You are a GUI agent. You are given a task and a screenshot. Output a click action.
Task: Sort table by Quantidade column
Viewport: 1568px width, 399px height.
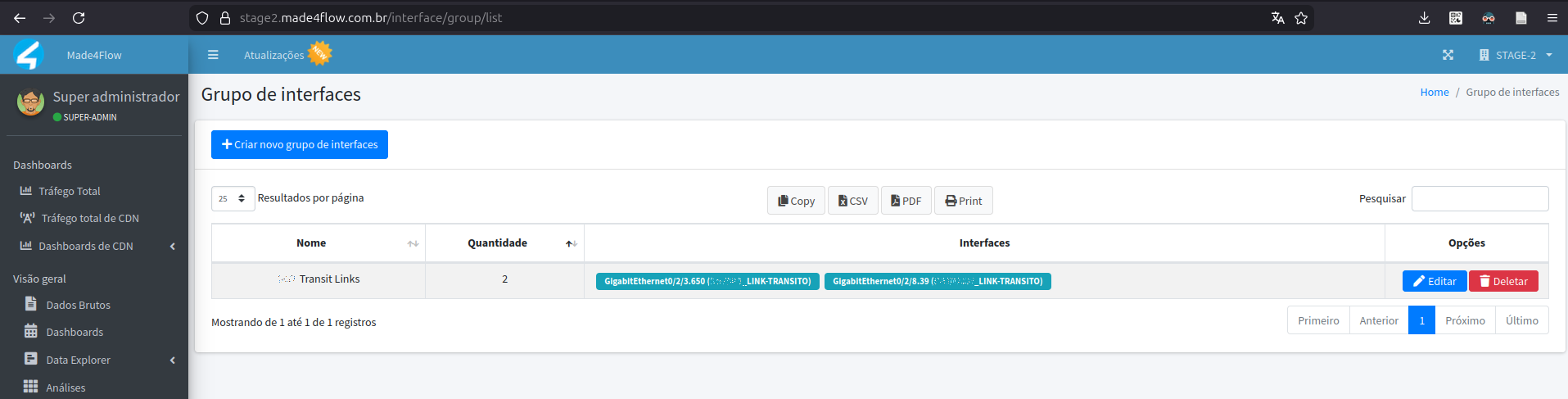497,243
